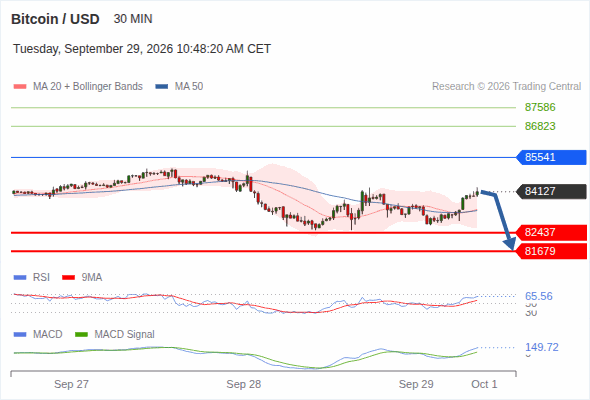590x400 pixels.
Task: Click the 9MA legend red swatch
Action: click(x=68, y=278)
